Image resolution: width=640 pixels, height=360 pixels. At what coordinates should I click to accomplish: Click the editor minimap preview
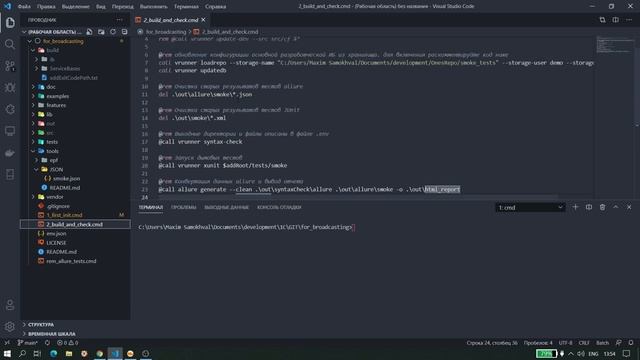[614, 45]
